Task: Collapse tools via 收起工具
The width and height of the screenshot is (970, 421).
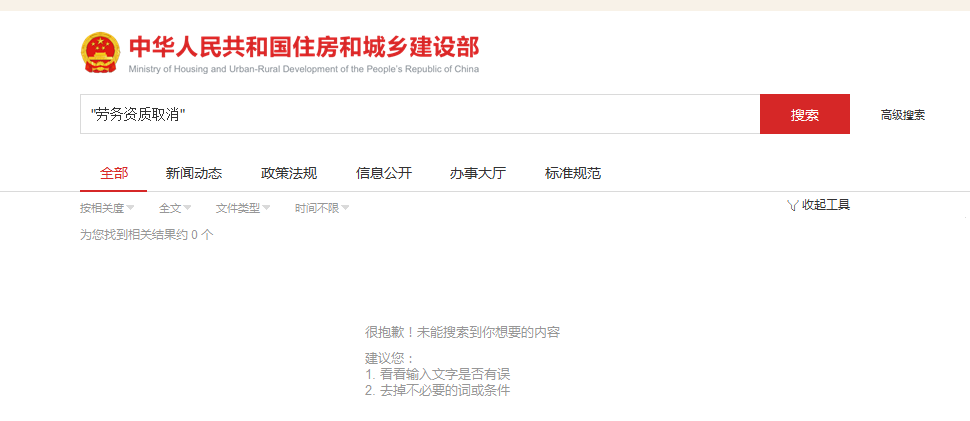Action: (826, 205)
